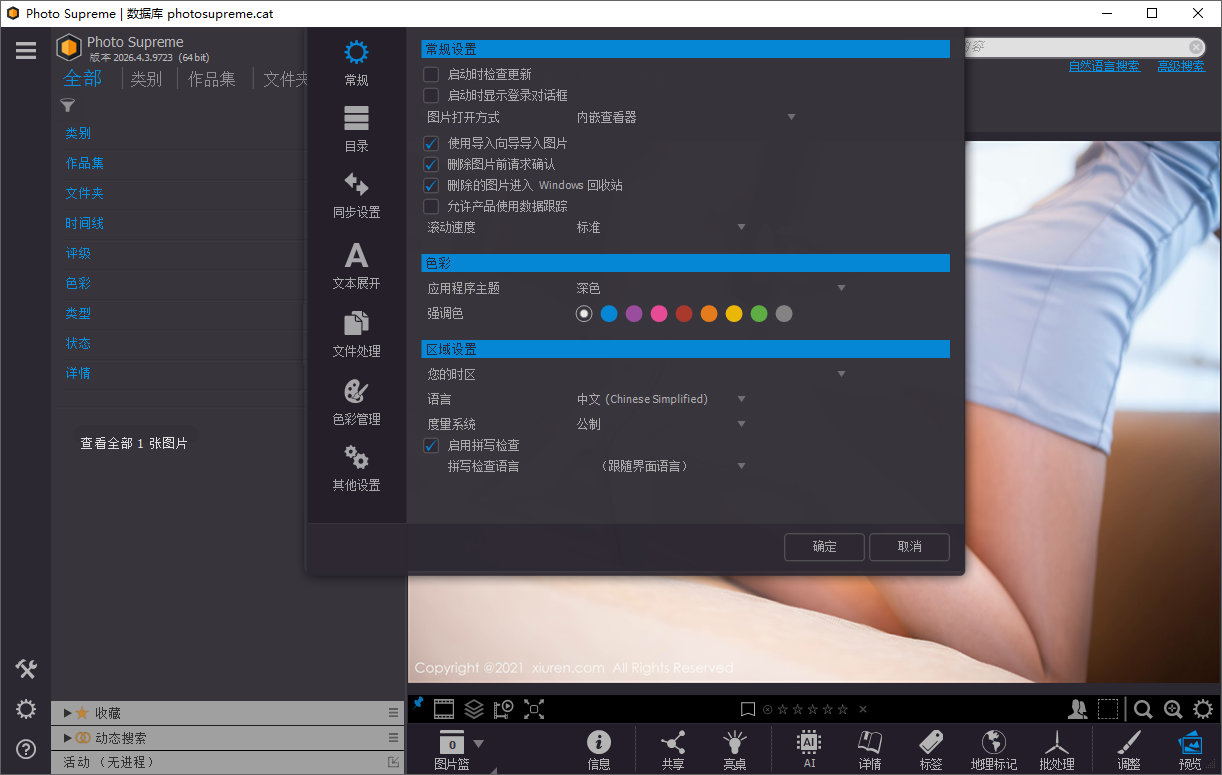The height and width of the screenshot is (775, 1222).
Task: Click the full screen focus icon
Action: coord(534,709)
